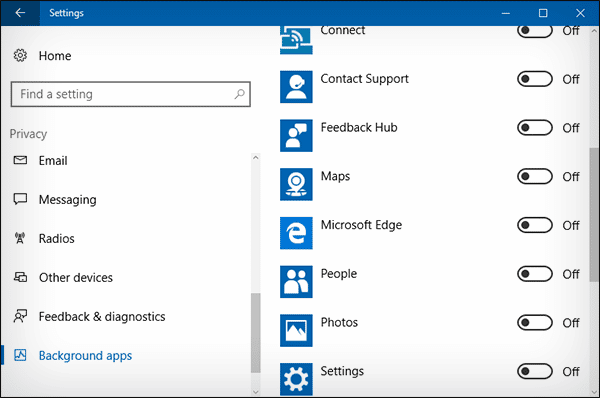Toggle Contact Support background switch
Viewport: 600px width, 398px height.
(x=535, y=79)
